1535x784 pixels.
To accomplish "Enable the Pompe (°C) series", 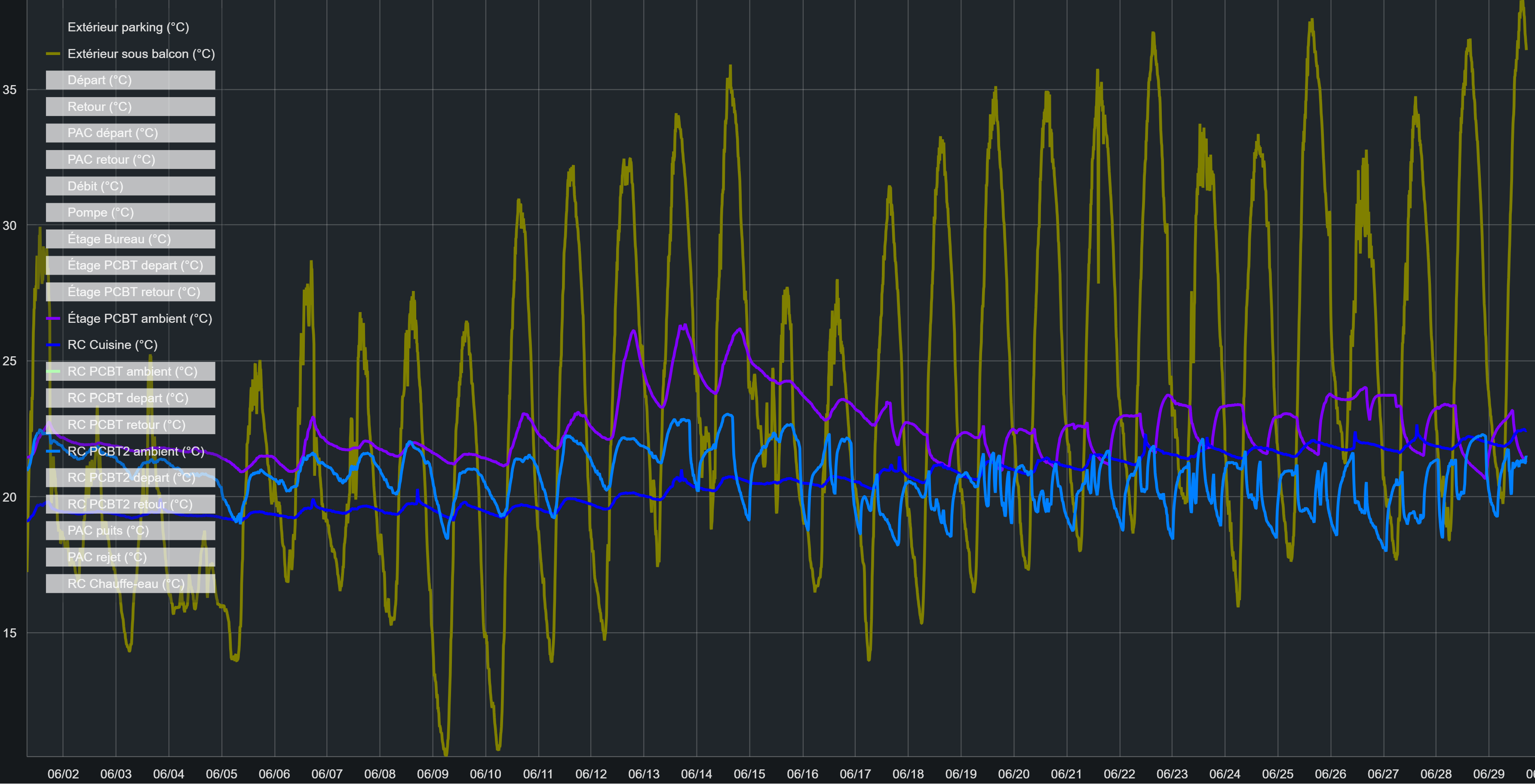I will tap(101, 213).
